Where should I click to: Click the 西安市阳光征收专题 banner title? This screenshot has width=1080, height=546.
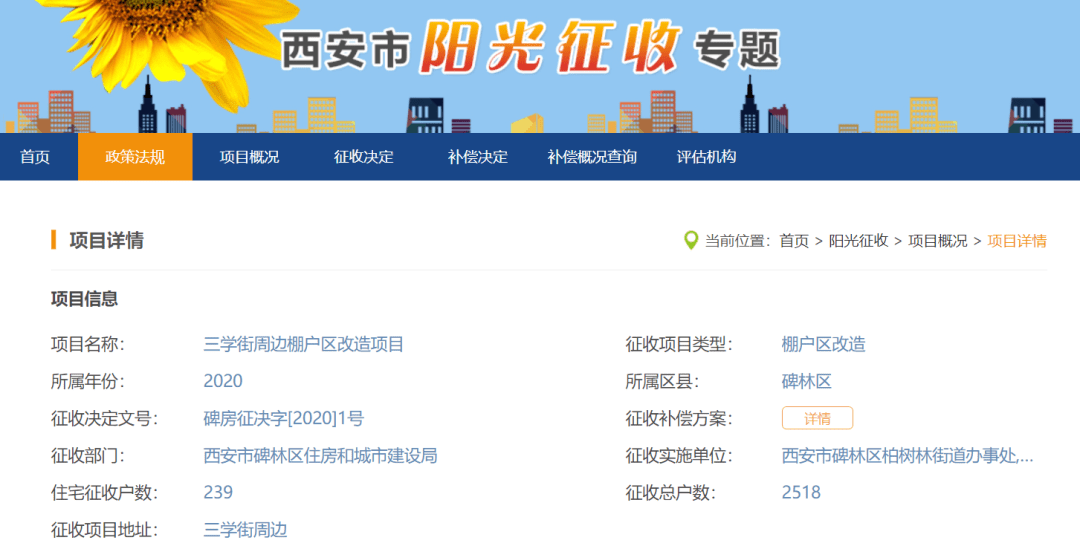click(x=530, y=48)
